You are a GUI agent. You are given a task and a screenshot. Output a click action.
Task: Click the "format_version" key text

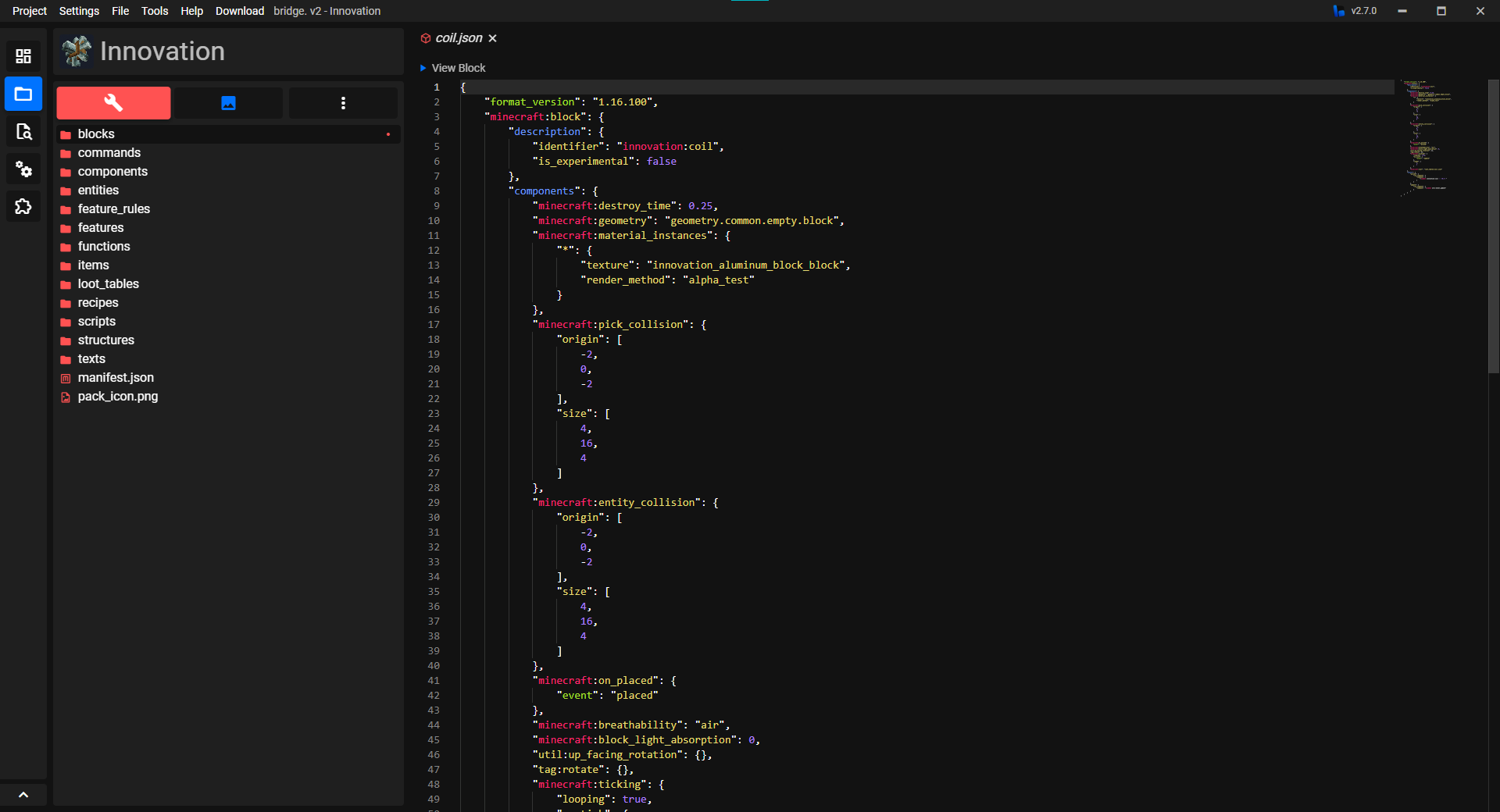[532, 102]
